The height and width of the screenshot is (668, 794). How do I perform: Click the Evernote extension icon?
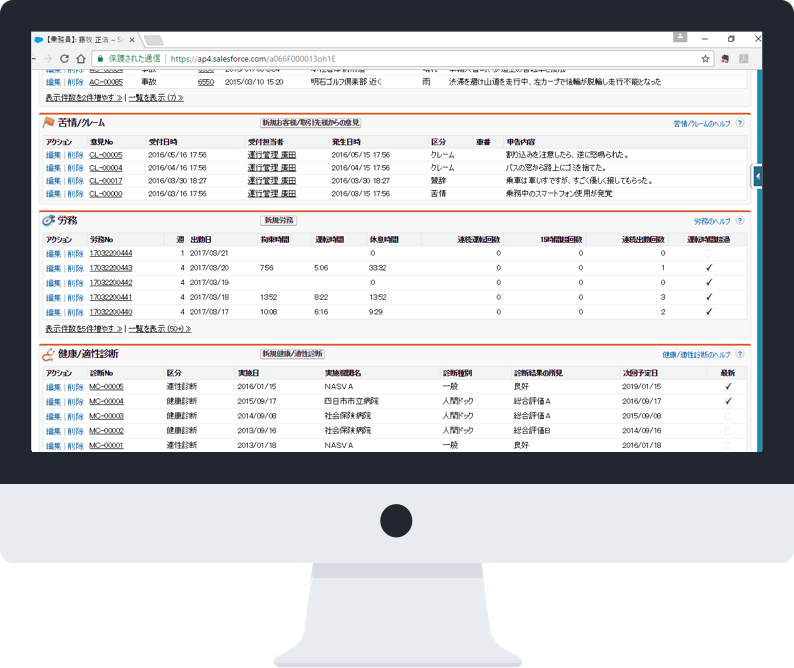tap(725, 59)
